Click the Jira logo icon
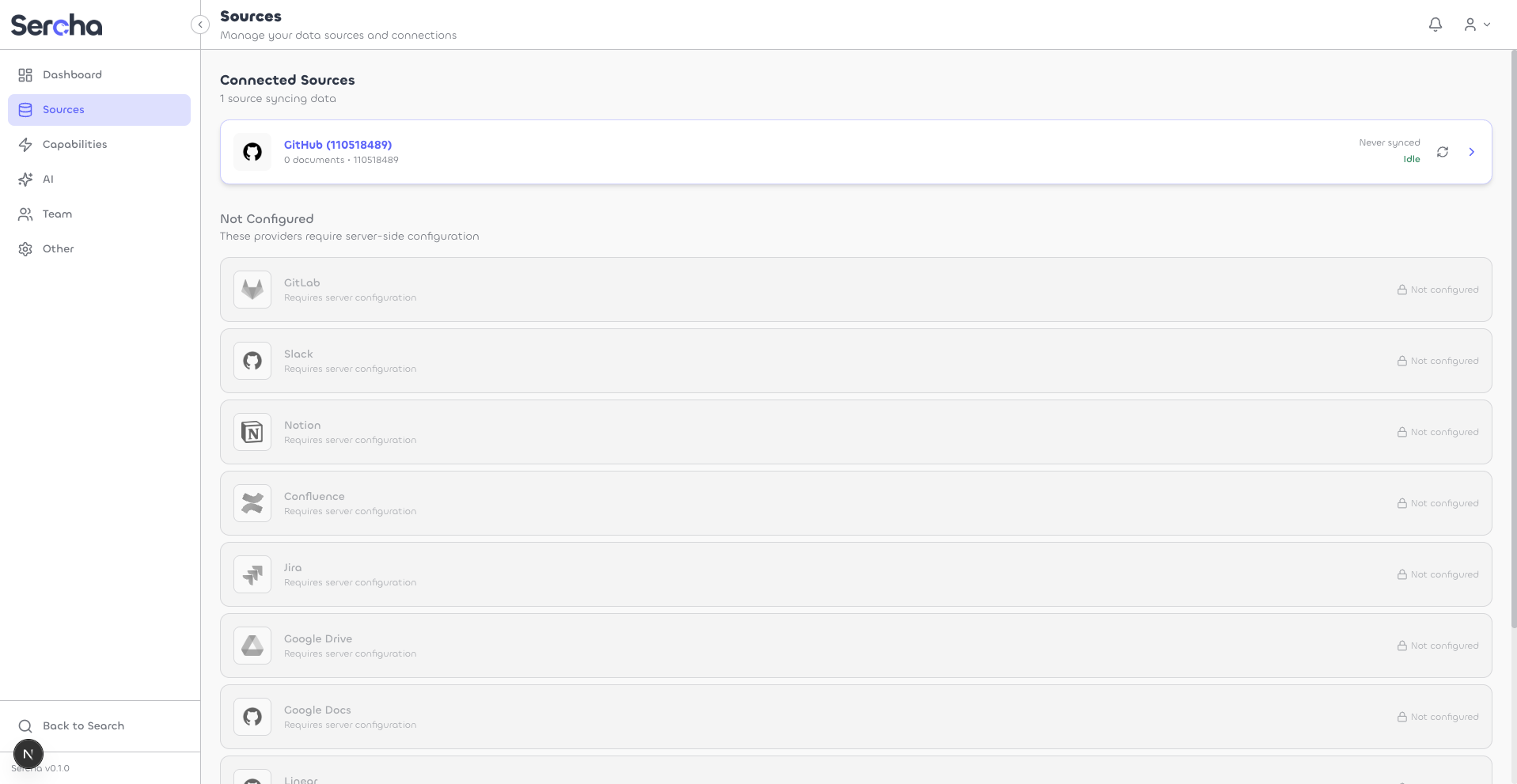 (252, 574)
